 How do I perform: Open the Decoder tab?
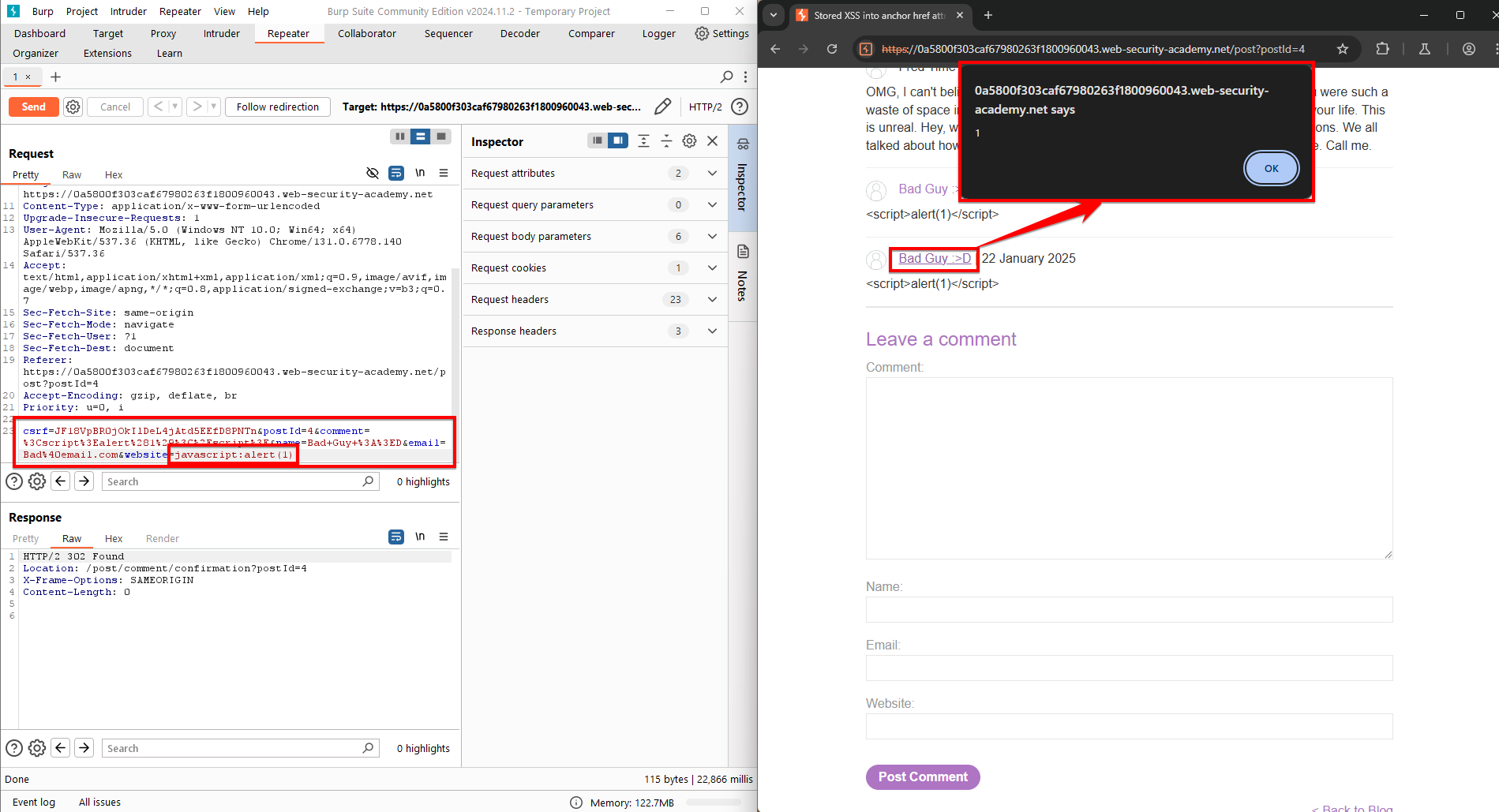(520, 33)
